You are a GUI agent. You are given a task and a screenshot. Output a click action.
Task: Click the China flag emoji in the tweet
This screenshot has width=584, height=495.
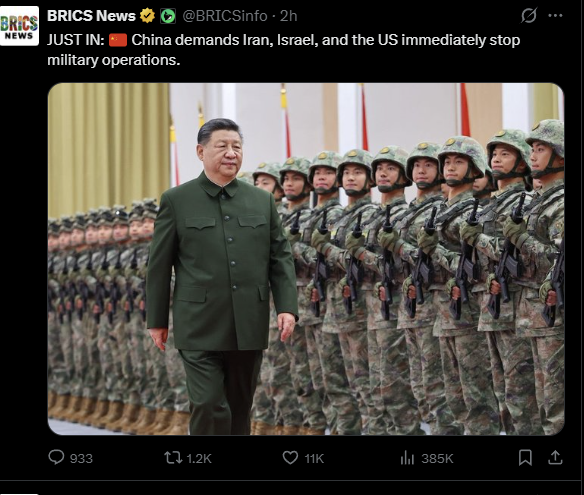(x=118, y=40)
